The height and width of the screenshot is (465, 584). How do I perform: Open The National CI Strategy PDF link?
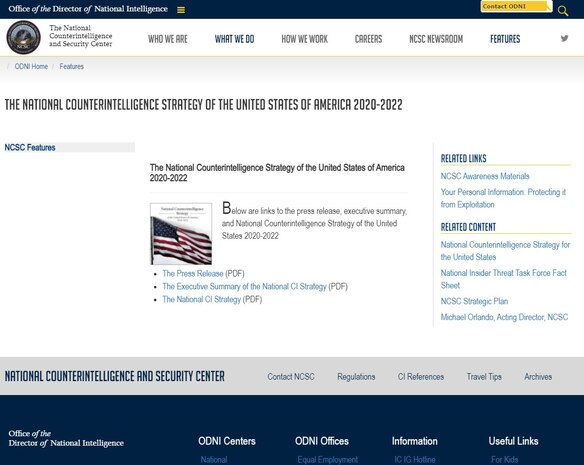point(201,300)
